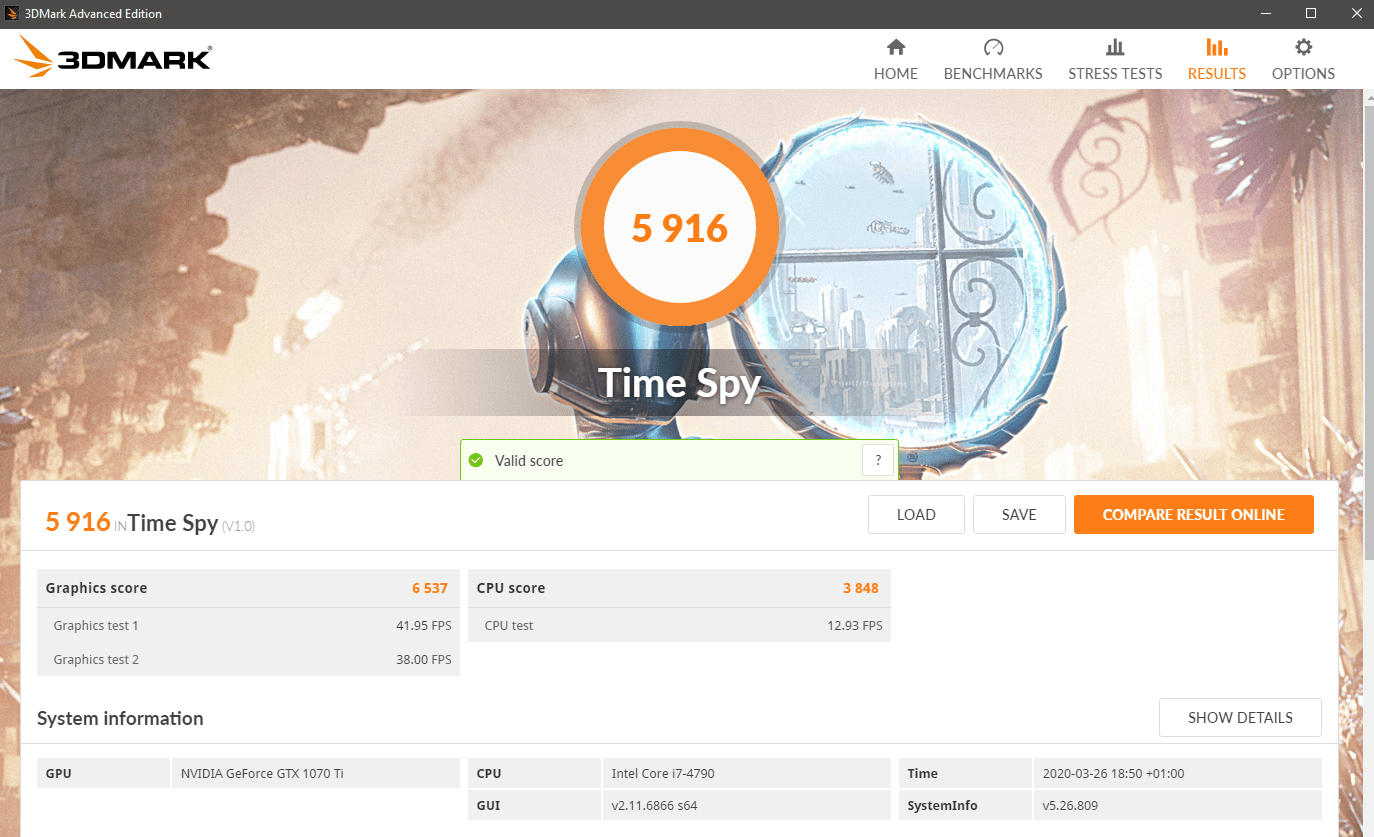The image size is (1374, 837).
Task: Click the 'Graphics score' header label
Action: point(96,588)
